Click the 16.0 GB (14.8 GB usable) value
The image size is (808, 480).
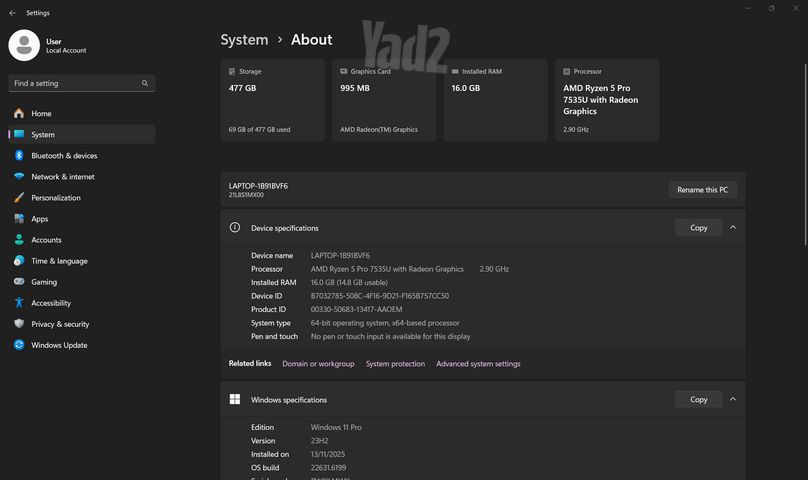[x=349, y=283]
